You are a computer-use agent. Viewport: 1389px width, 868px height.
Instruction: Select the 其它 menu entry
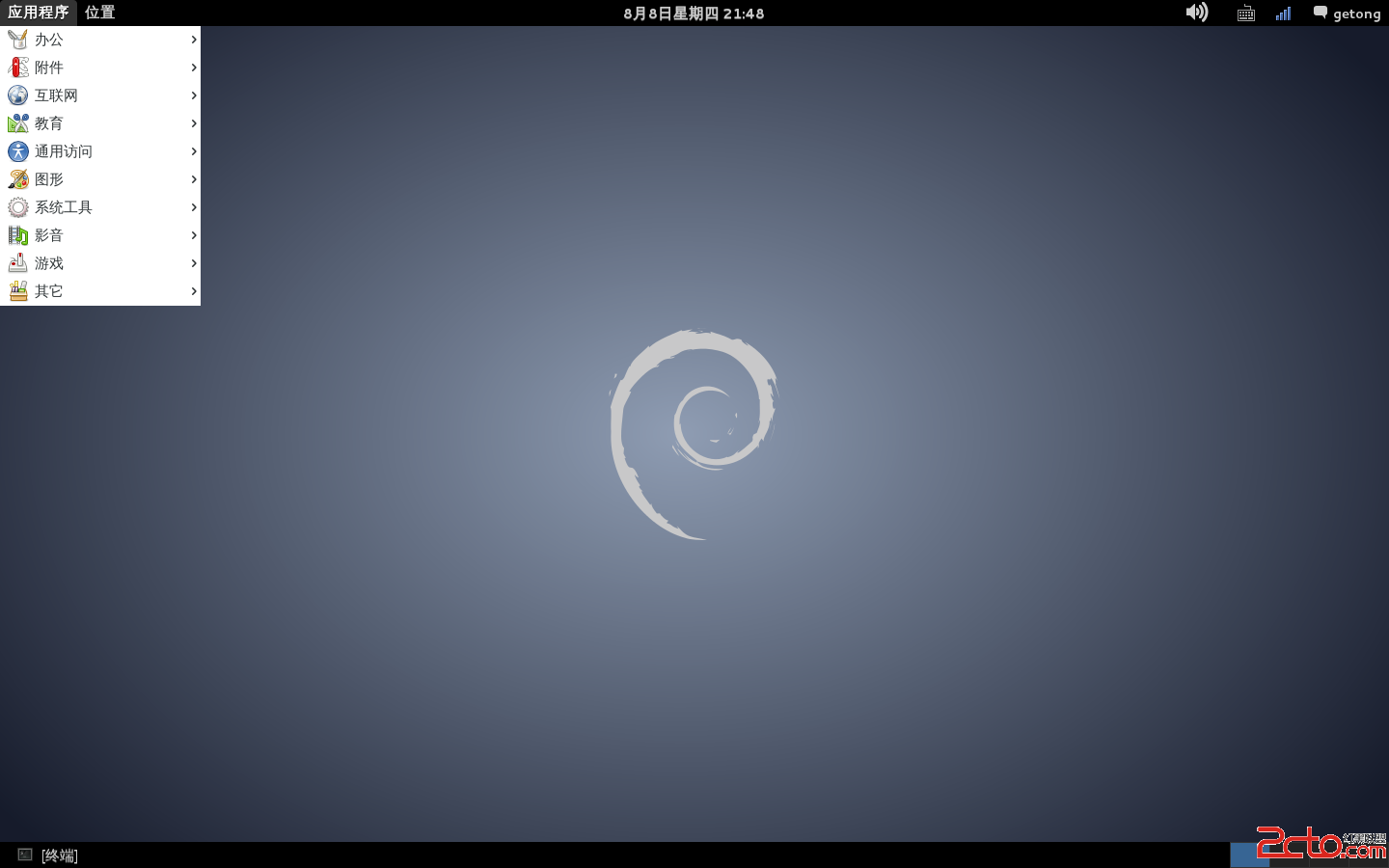tap(100, 291)
